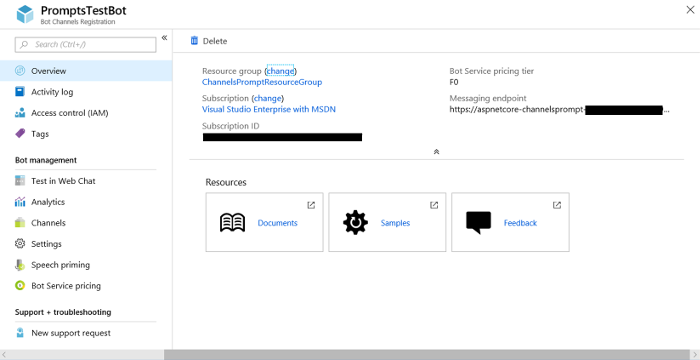The height and width of the screenshot is (360, 700).
Task: Click the Speech priming microphone icon
Action: pyautogui.click(x=20, y=265)
